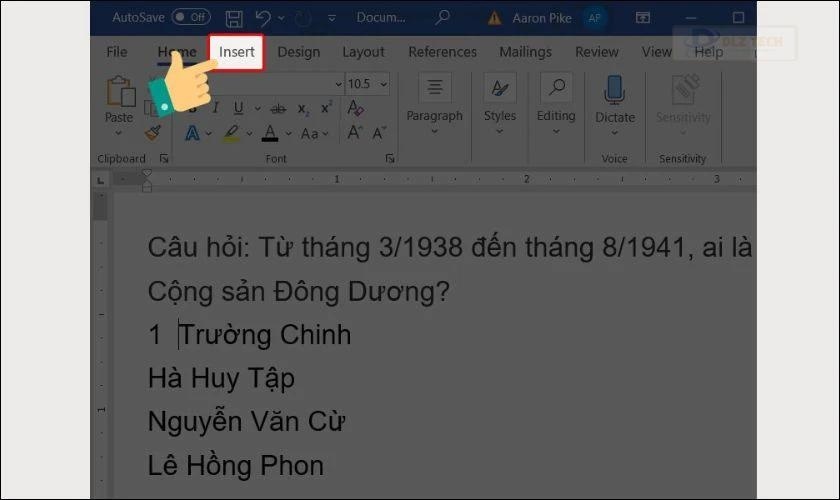Toggle Subscript formatting
Image resolution: width=840 pixels, height=500 pixels.
[x=303, y=109]
